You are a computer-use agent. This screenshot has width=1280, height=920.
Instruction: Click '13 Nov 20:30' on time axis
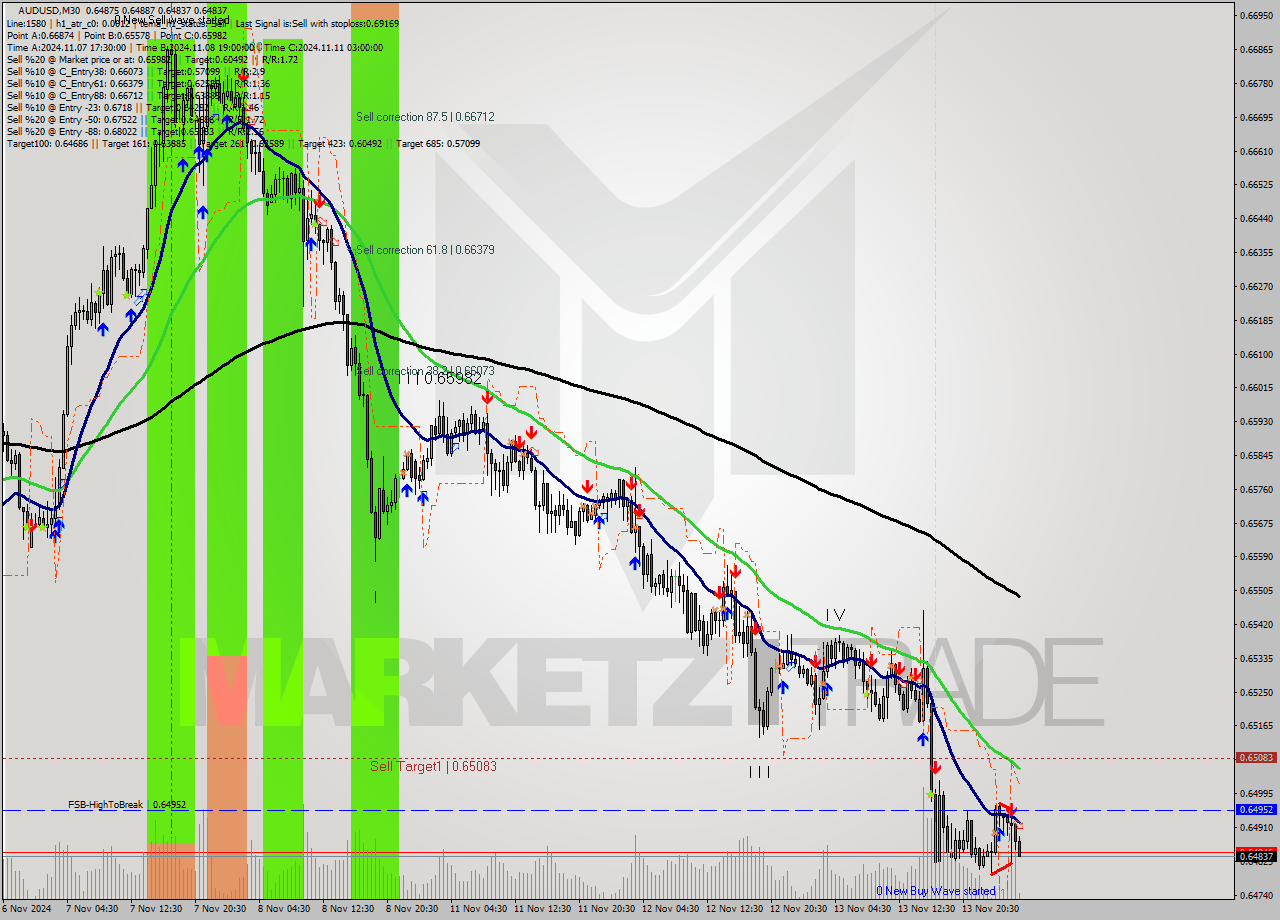coord(991,909)
